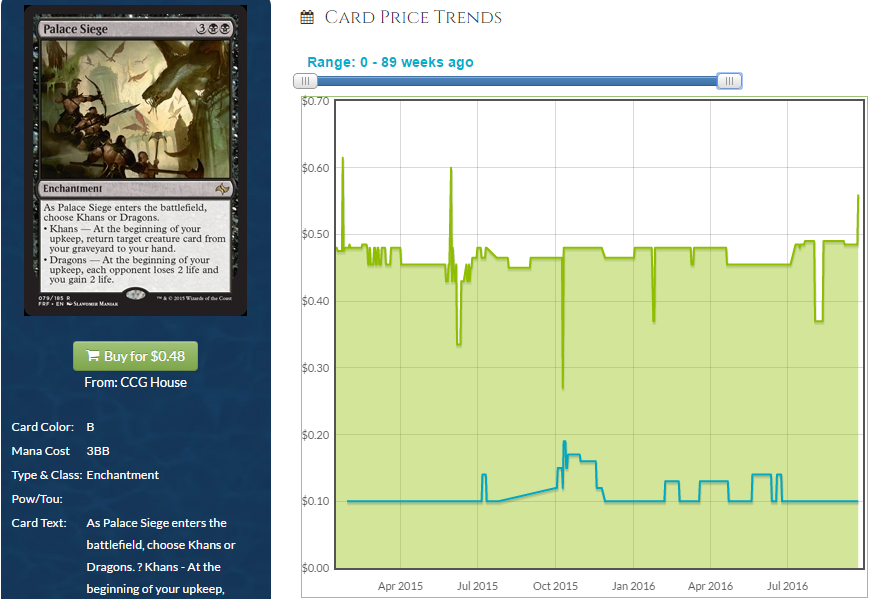Click the $0.20 y-axis label
The height and width of the screenshot is (599, 869).
click(315, 435)
